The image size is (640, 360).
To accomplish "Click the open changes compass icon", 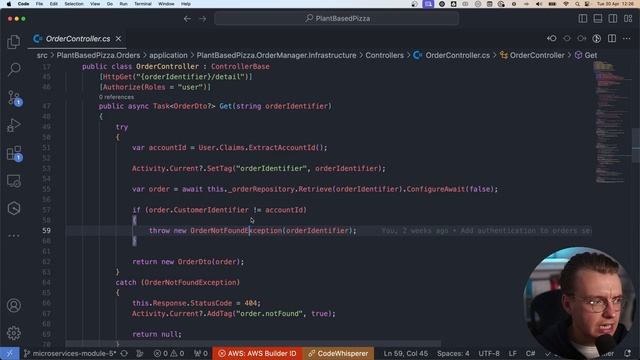I will click(597, 38).
